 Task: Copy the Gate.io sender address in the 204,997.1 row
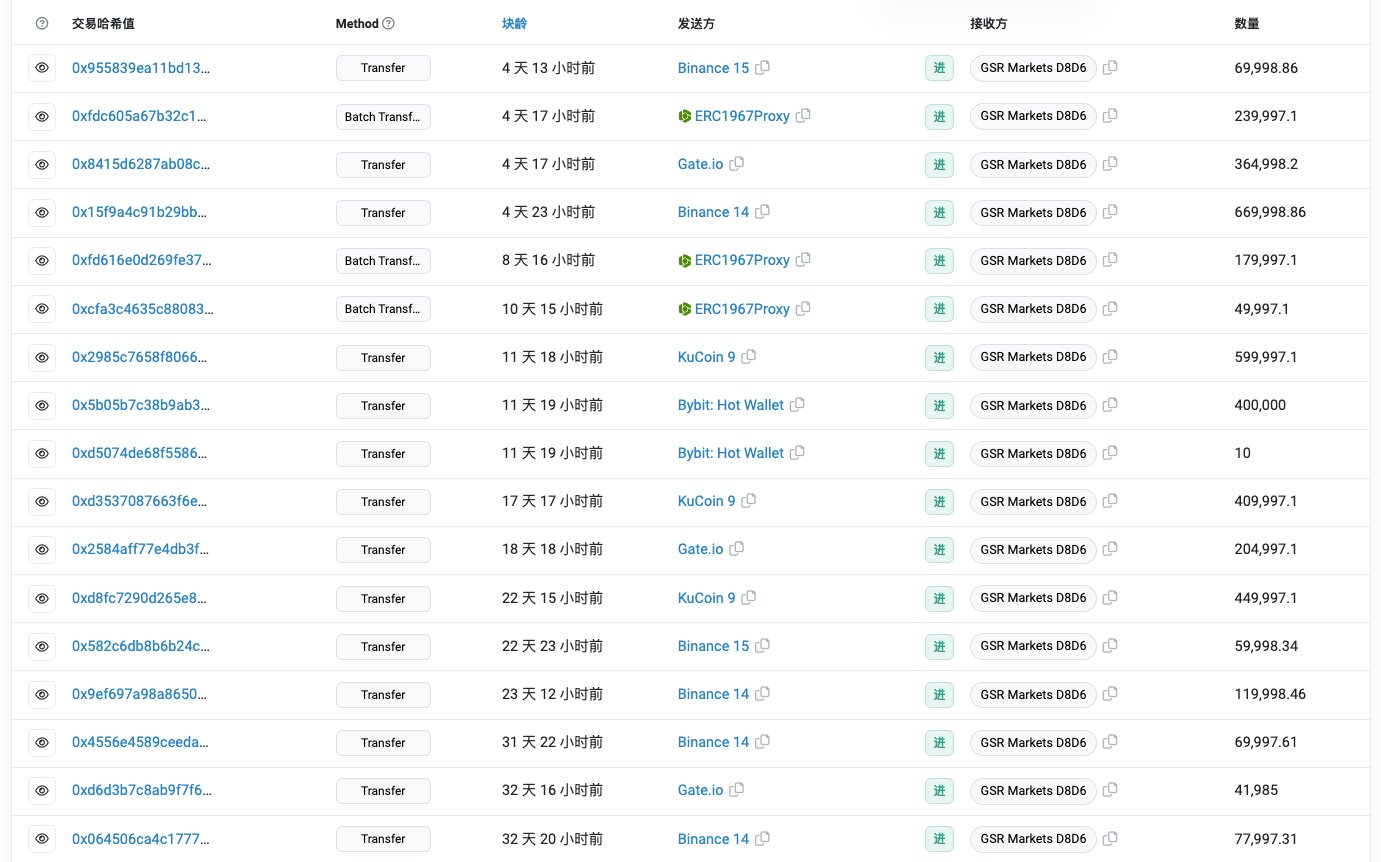tap(737, 549)
